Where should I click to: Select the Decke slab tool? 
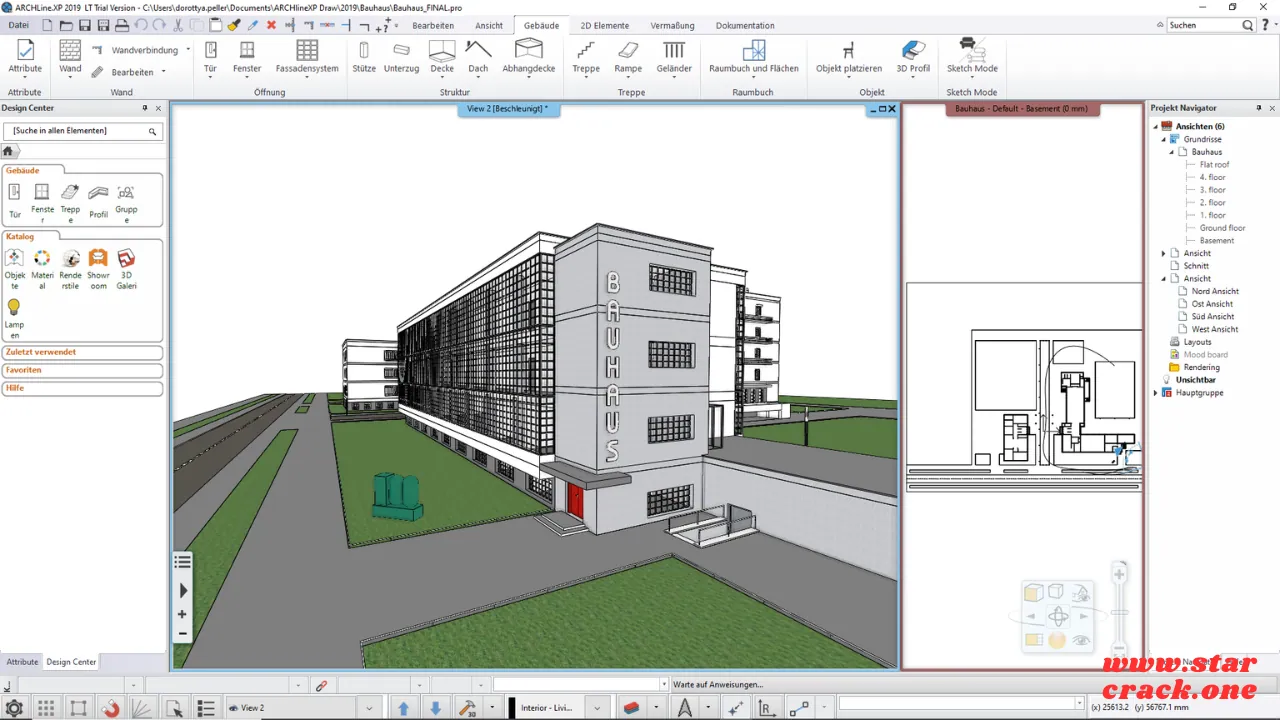click(x=442, y=56)
